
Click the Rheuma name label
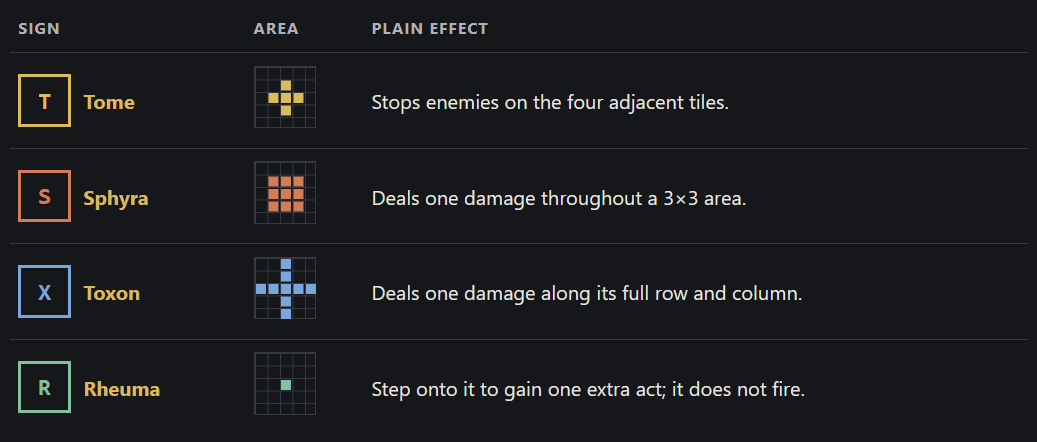click(122, 388)
